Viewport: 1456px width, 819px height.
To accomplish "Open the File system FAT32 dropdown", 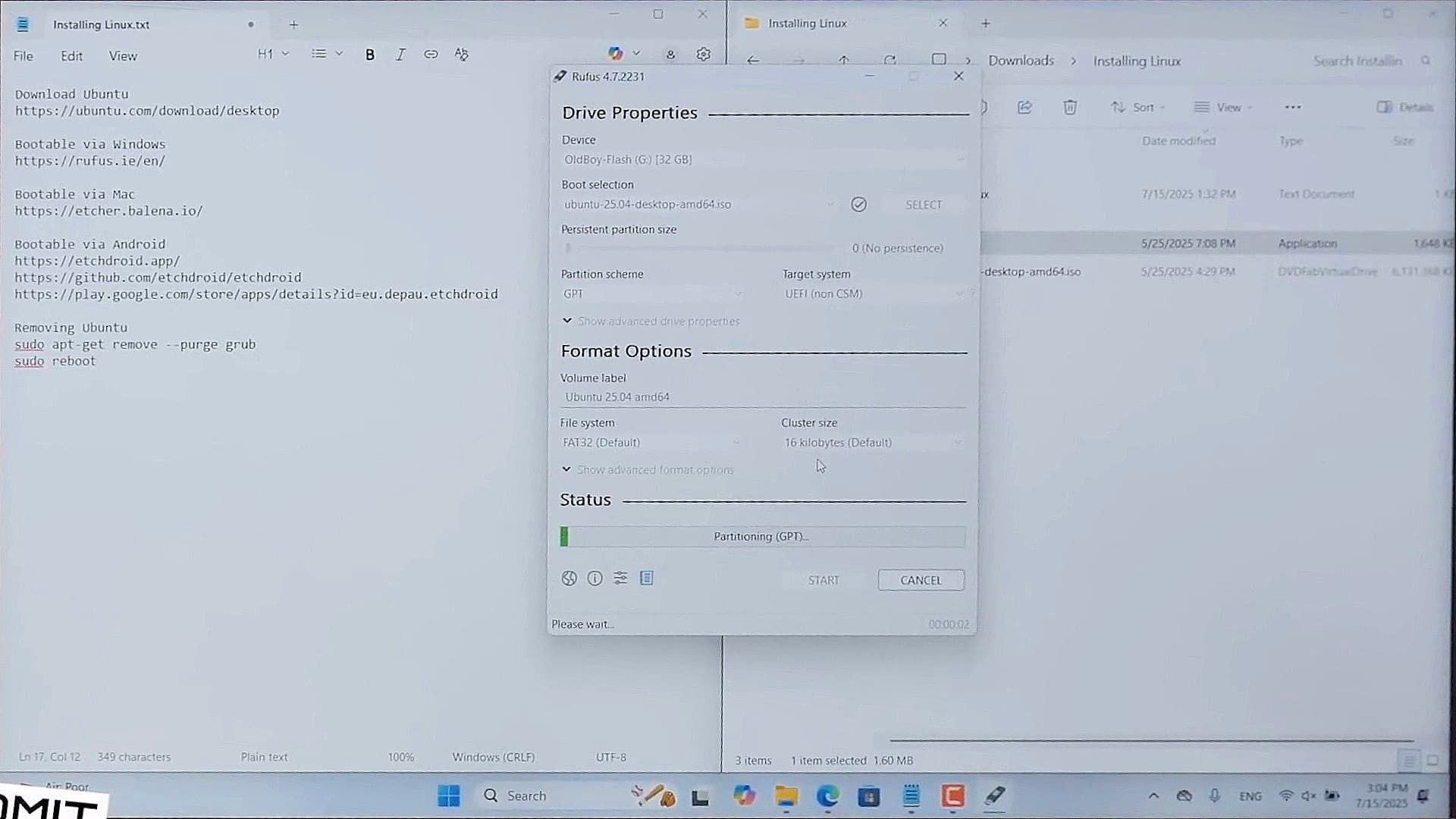I will pyautogui.click(x=651, y=443).
